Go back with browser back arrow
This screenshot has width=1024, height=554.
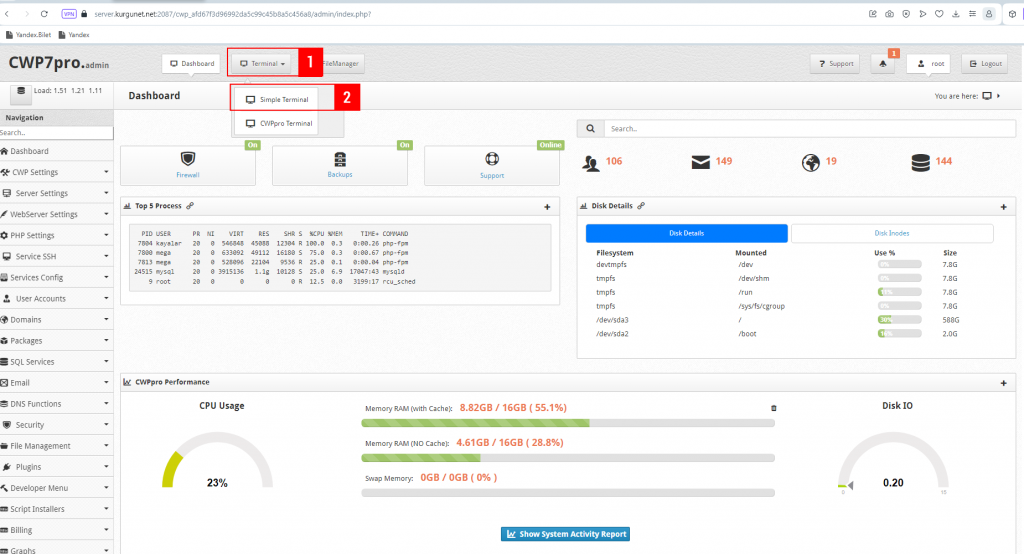[7, 14]
